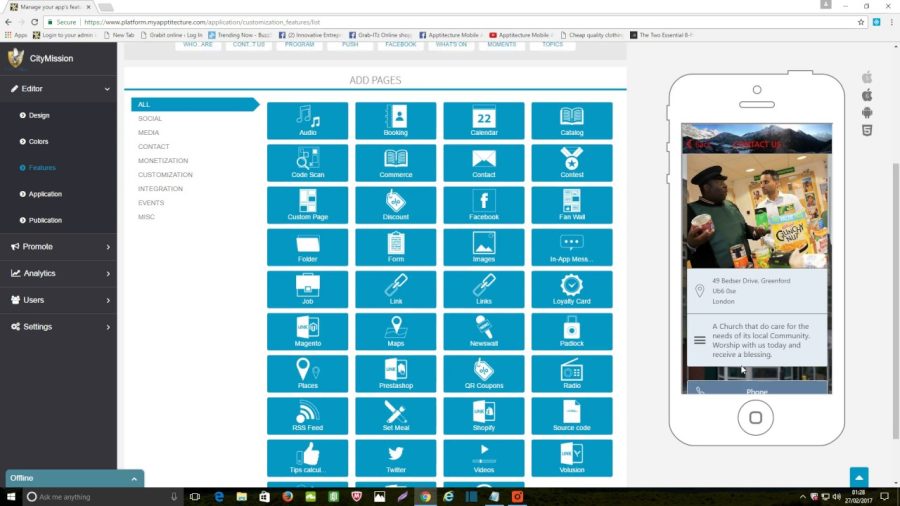Select the Code Scan feature
Image resolution: width=900 pixels, height=506 pixels.
click(x=307, y=163)
